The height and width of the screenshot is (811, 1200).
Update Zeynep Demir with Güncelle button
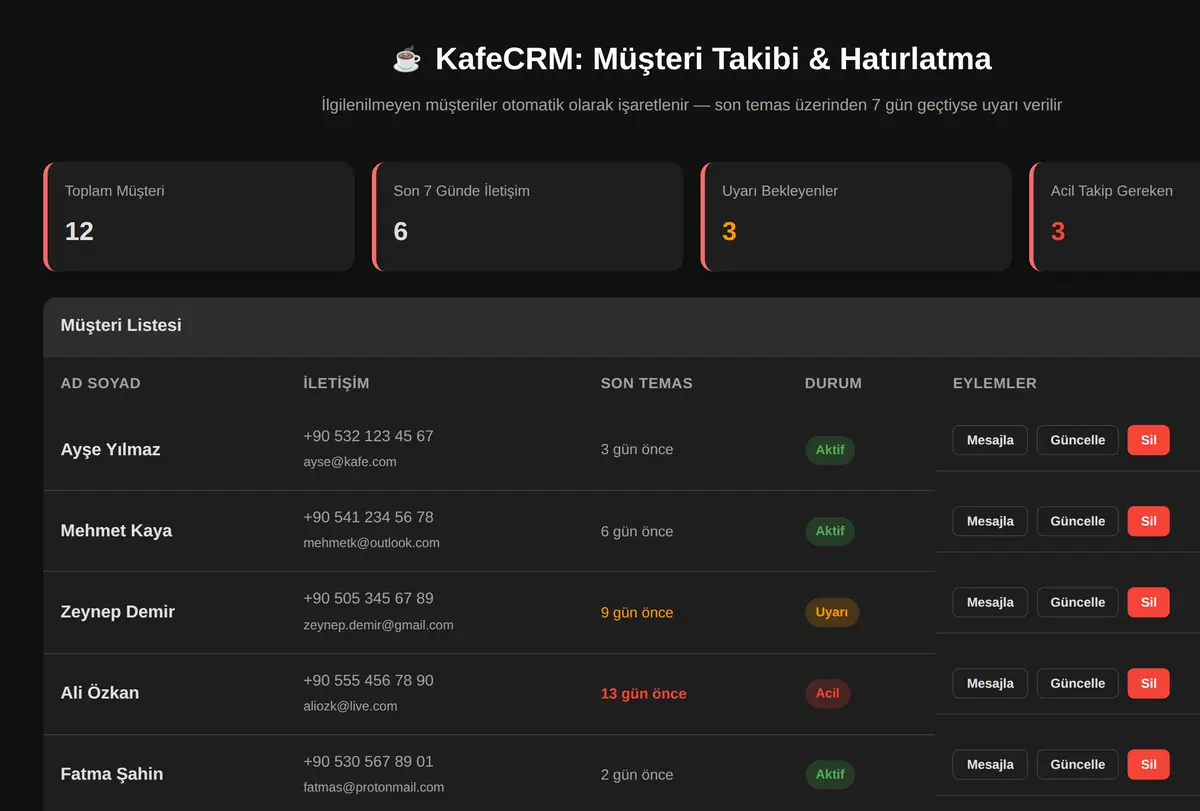pos(1077,602)
